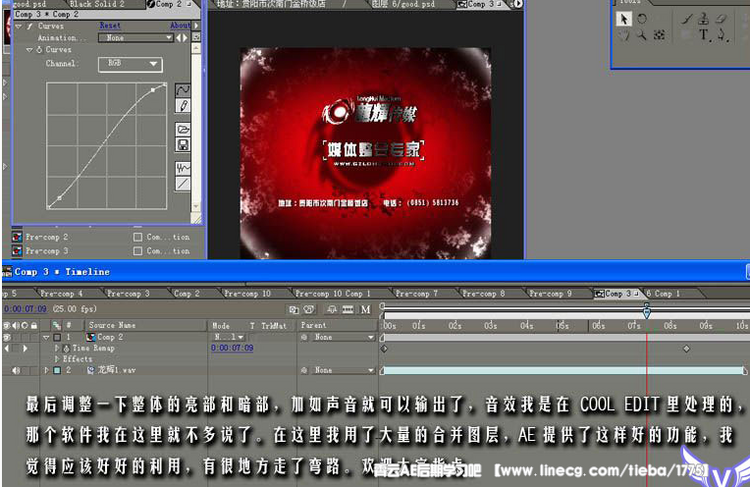This screenshot has height=487, width=750.
Task: Collapse the inner Curves property triangle
Action: point(29,50)
